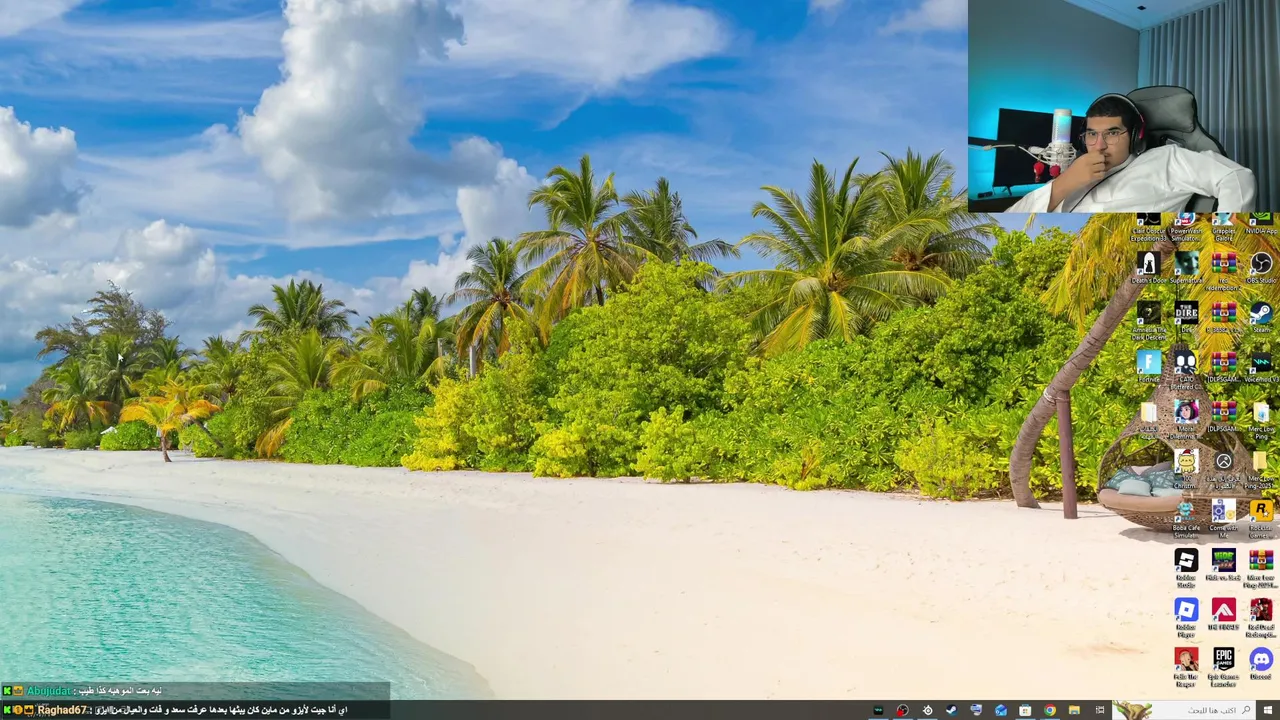Open the Supernatural game shortcut
Screen dimensions: 1280x720
pos(1186,268)
